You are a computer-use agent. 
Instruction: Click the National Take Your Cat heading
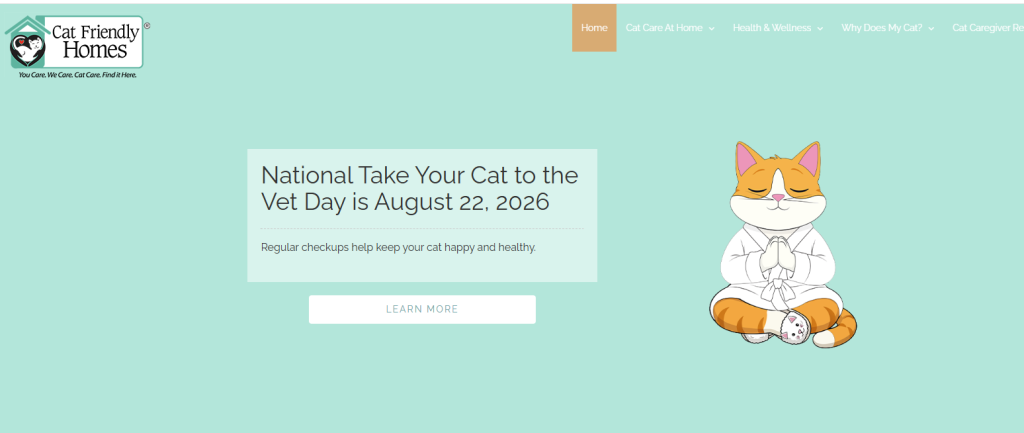click(419, 188)
